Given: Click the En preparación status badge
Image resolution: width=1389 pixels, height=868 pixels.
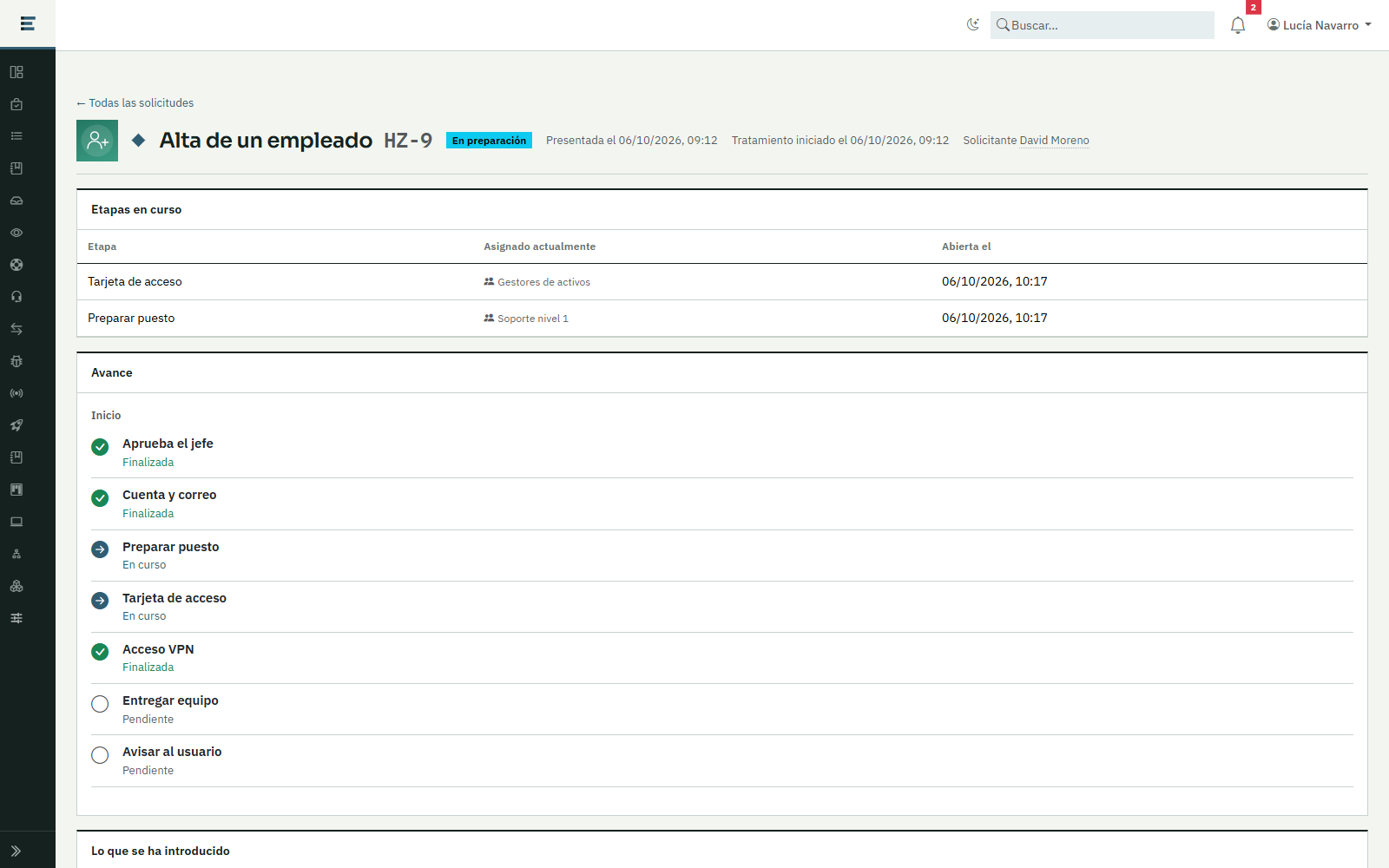Looking at the screenshot, I should pos(489,141).
